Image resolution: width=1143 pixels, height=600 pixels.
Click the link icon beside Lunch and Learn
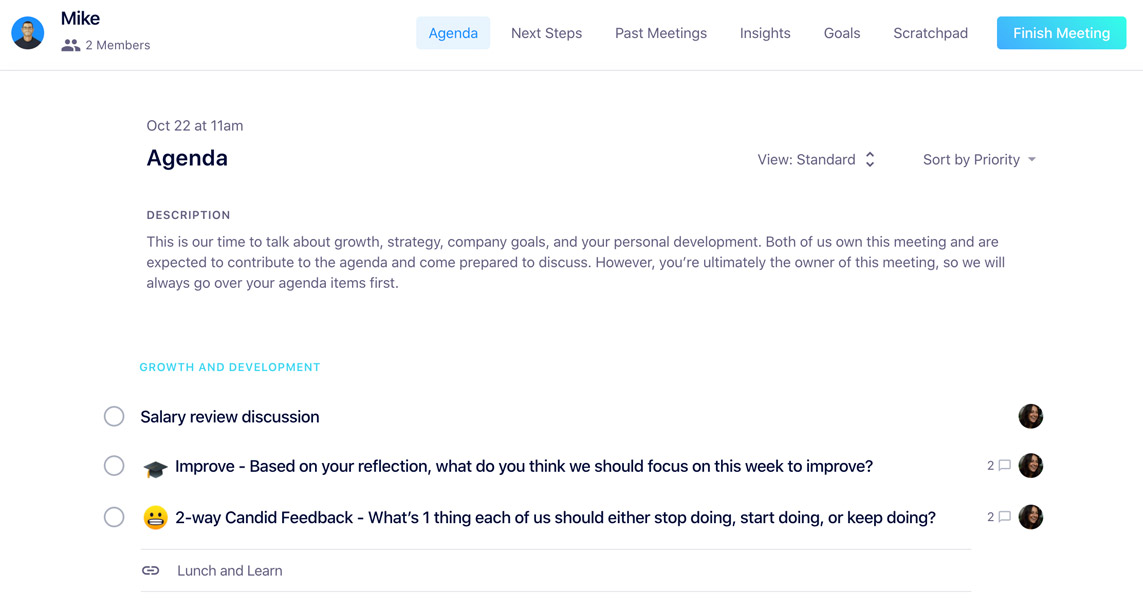pos(151,571)
